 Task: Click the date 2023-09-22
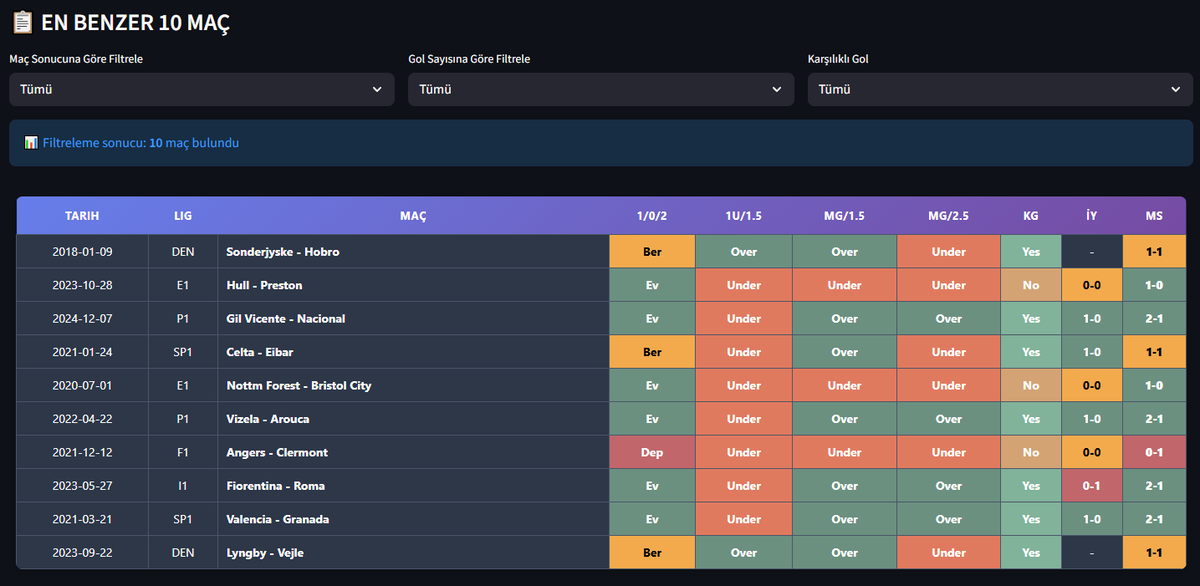82,553
